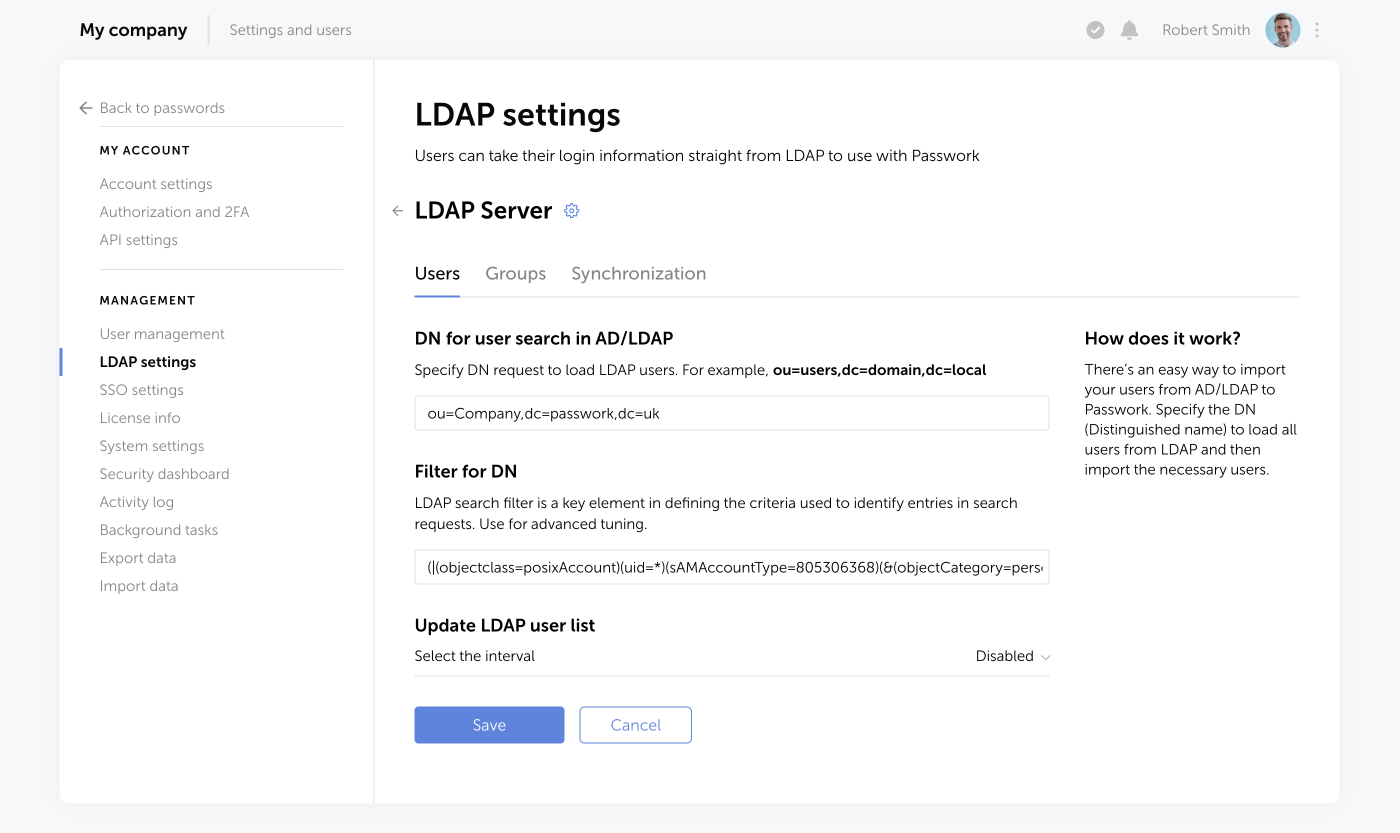Go back to passwords via sidebar link

pyautogui.click(x=162, y=107)
